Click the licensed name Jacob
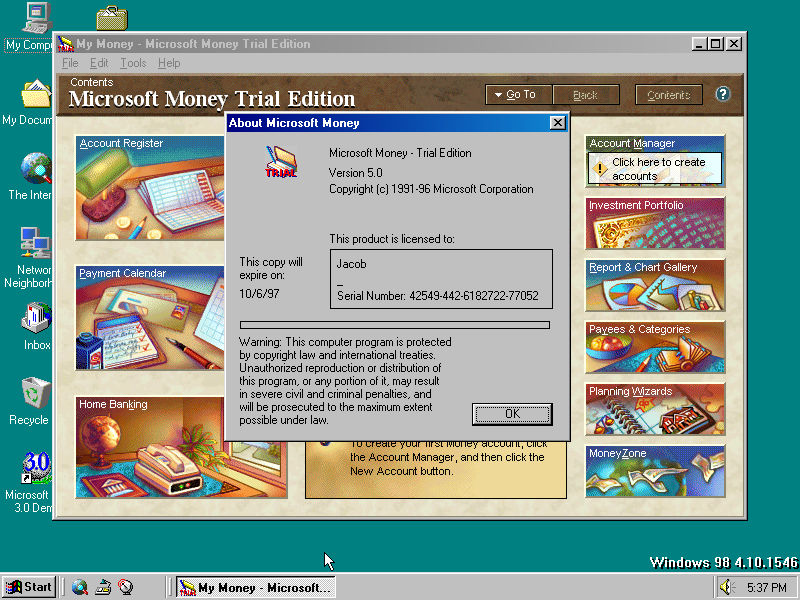This screenshot has height=600, width=800. pos(352,264)
